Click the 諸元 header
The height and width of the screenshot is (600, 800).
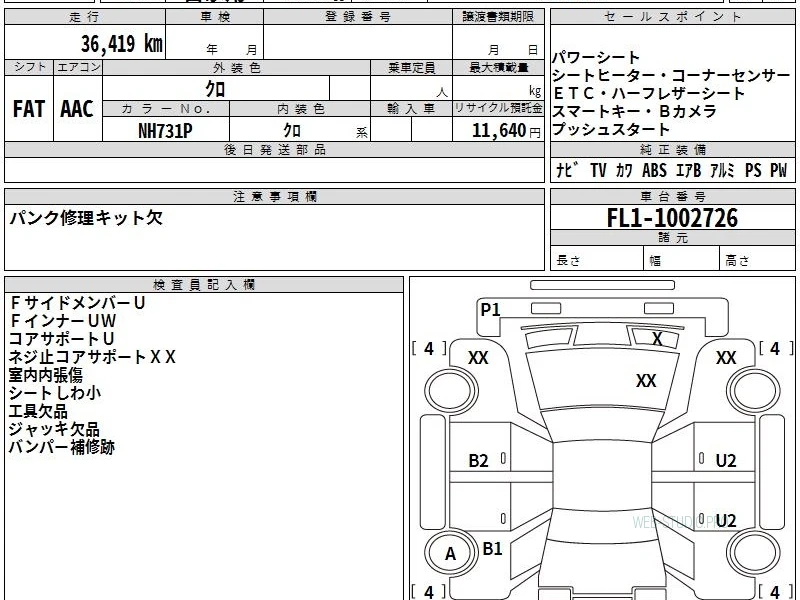672,237
